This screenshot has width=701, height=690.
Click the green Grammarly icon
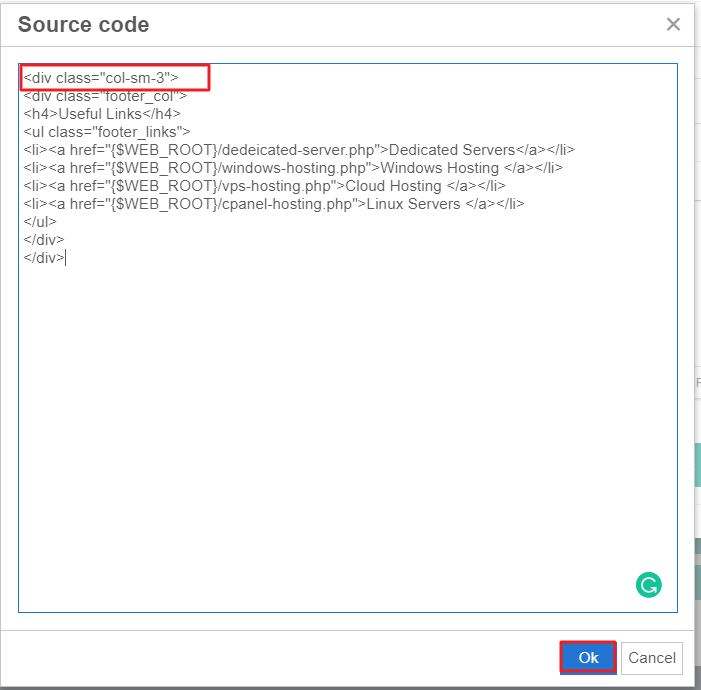648,585
